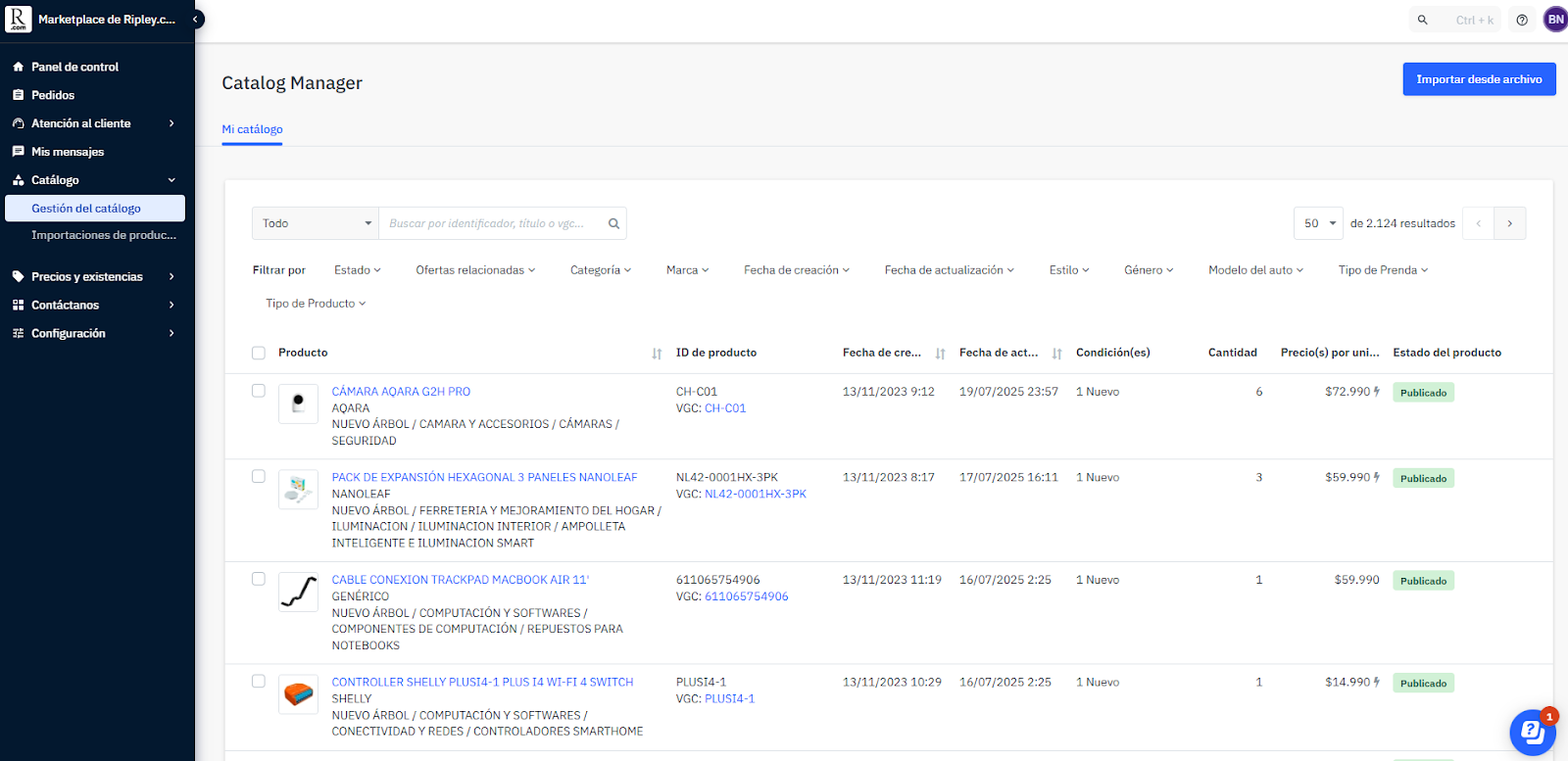Viewport: 1568px width, 761px height.
Task: Click the lightning icon beside the $59.990 Nanoleaf price
Action: [1377, 478]
